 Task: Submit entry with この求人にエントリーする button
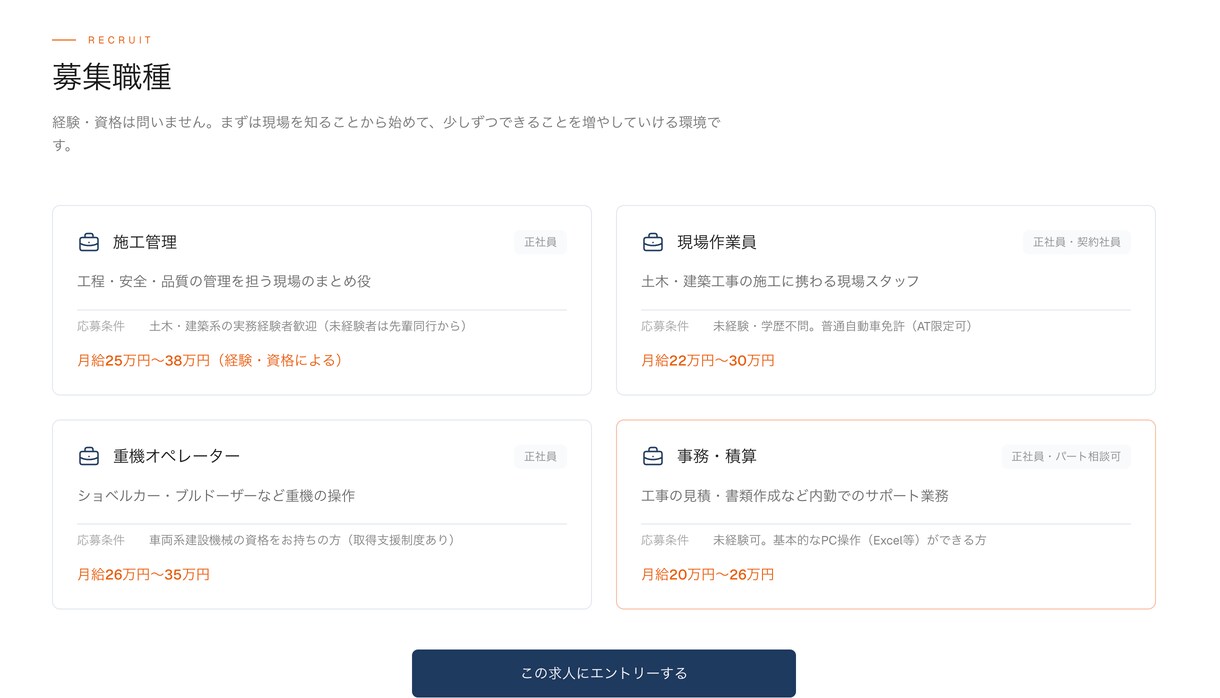point(604,673)
